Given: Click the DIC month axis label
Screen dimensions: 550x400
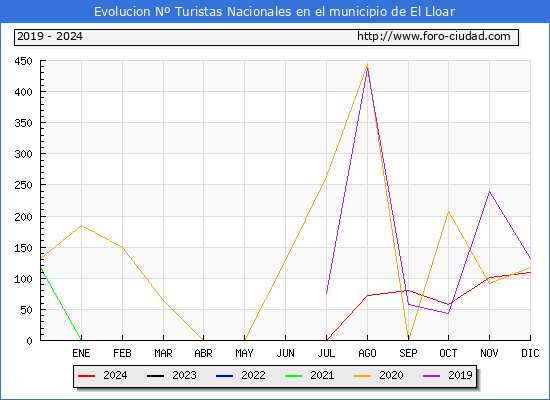Looking at the screenshot, I should click(x=530, y=353).
